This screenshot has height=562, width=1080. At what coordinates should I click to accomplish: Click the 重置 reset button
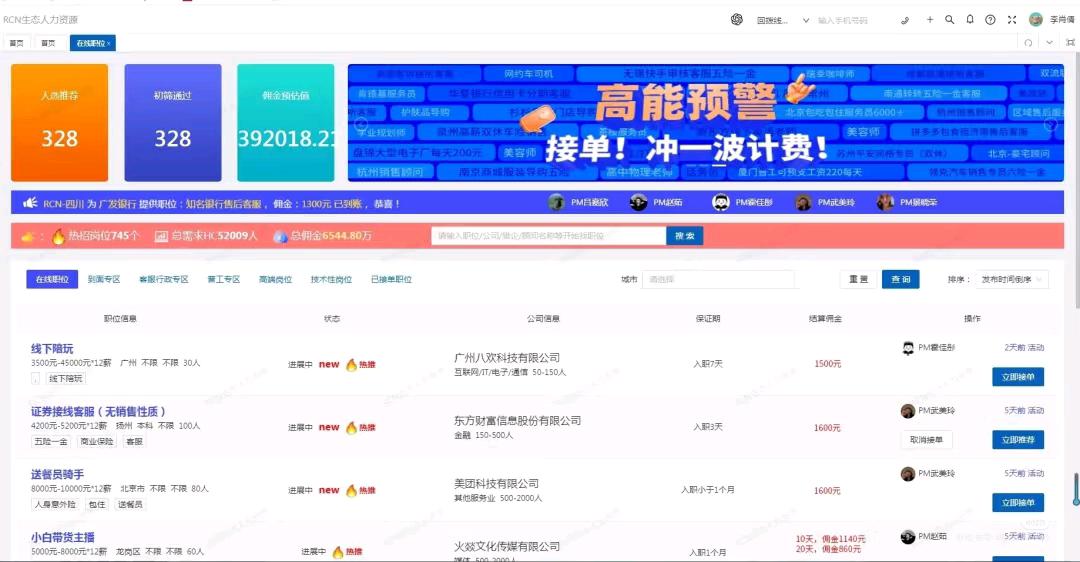(858, 279)
